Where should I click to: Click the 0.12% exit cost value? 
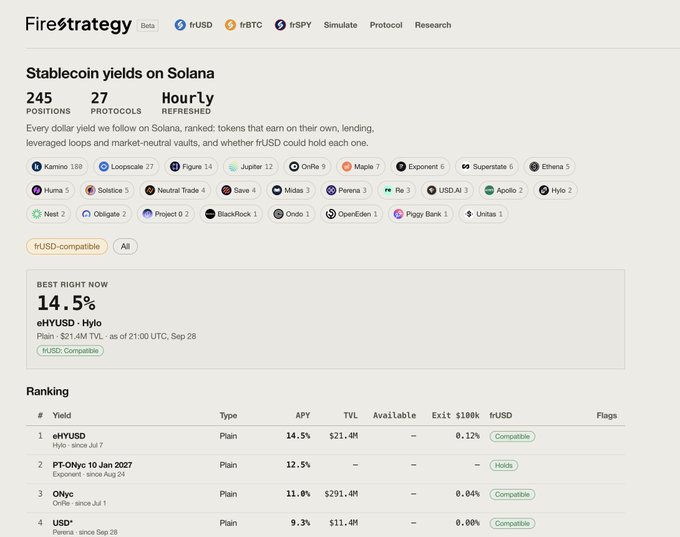point(468,436)
